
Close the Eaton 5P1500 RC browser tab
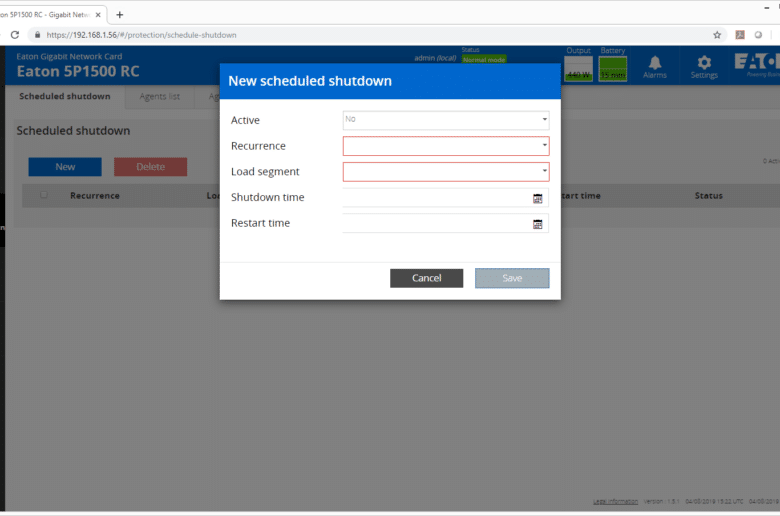[x=98, y=15]
